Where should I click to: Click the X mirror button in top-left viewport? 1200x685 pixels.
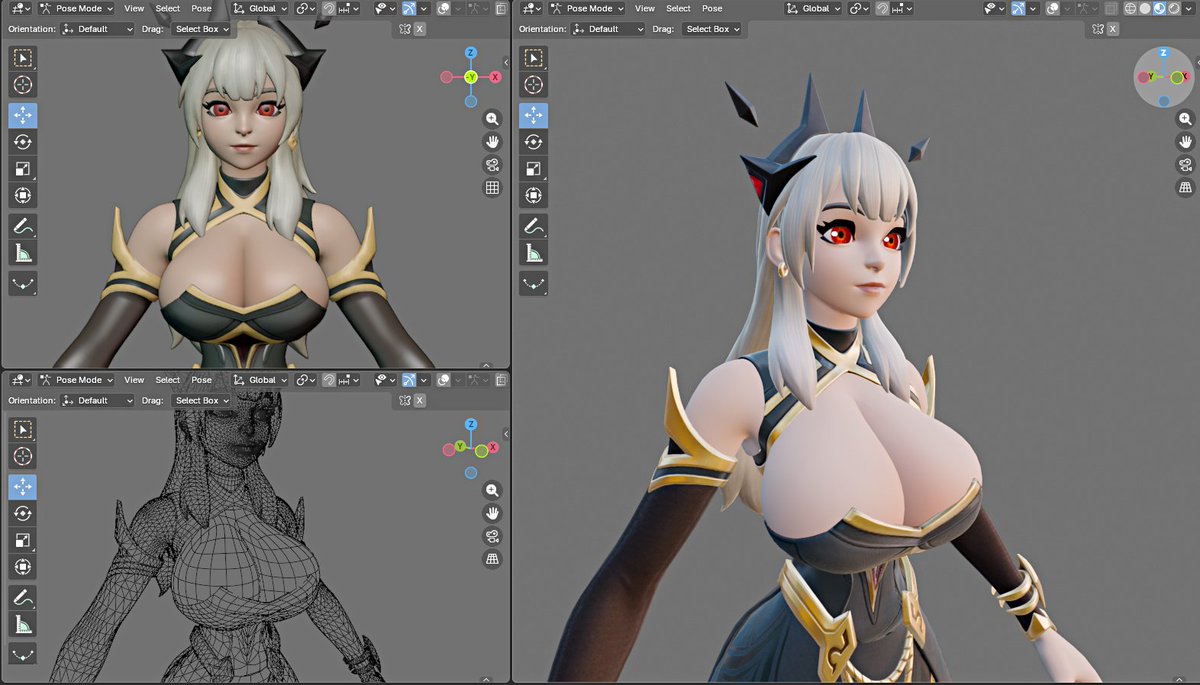click(x=419, y=29)
